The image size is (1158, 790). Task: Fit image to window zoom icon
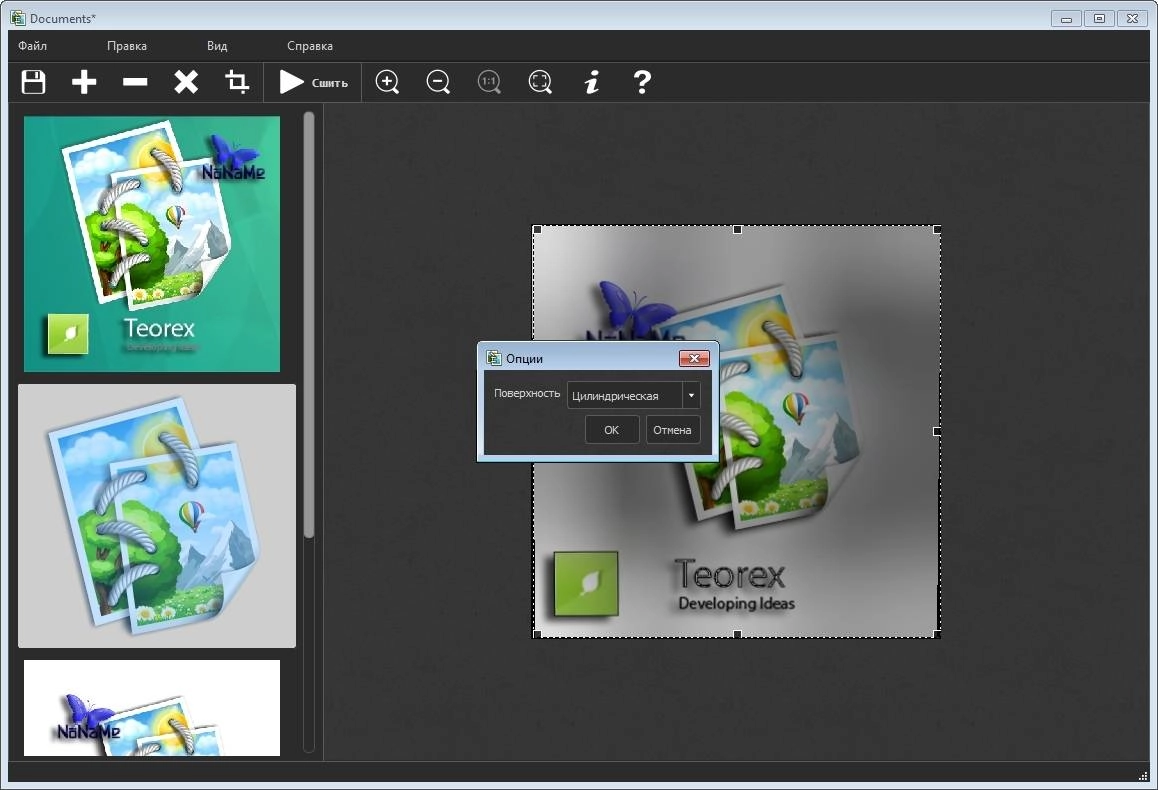click(540, 82)
